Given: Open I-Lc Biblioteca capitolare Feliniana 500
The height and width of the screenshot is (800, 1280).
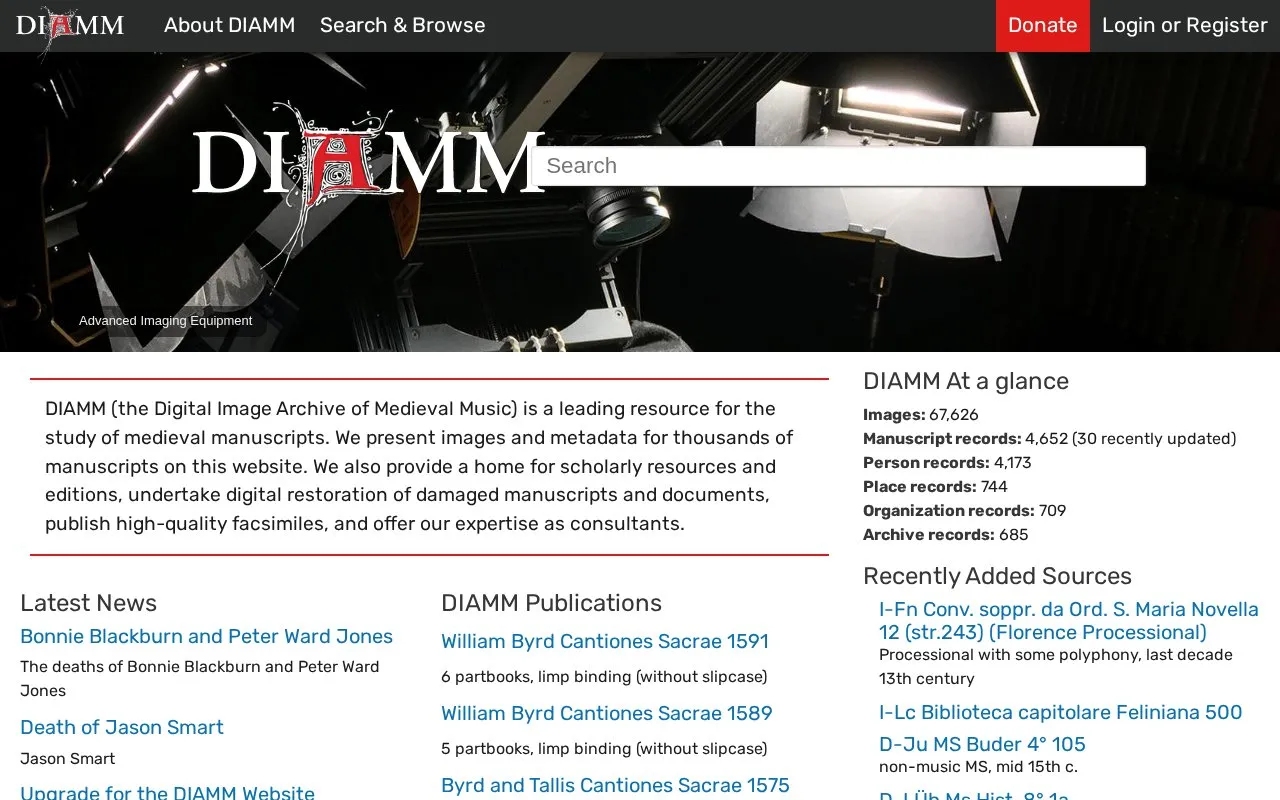Looking at the screenshot, I should pyautogui.click(x=1060, y=712).
